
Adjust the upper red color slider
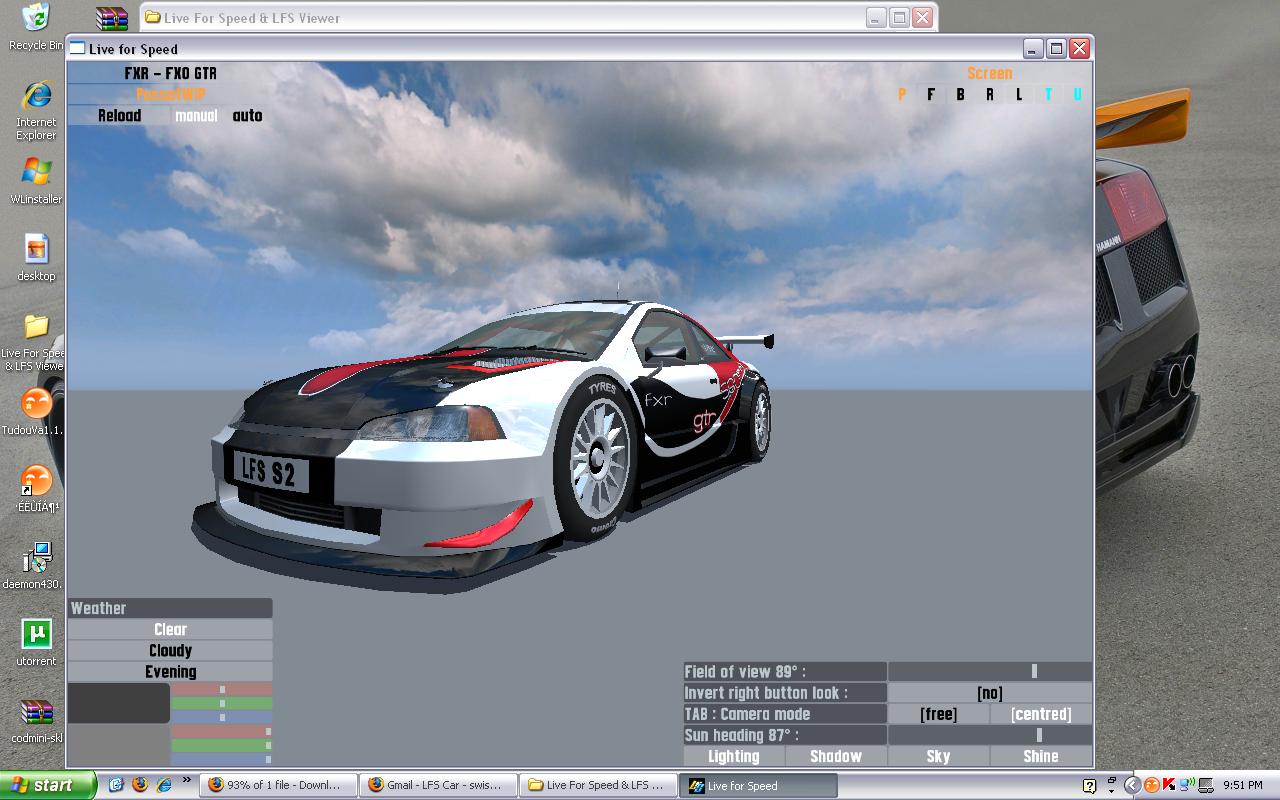point(221,689)
